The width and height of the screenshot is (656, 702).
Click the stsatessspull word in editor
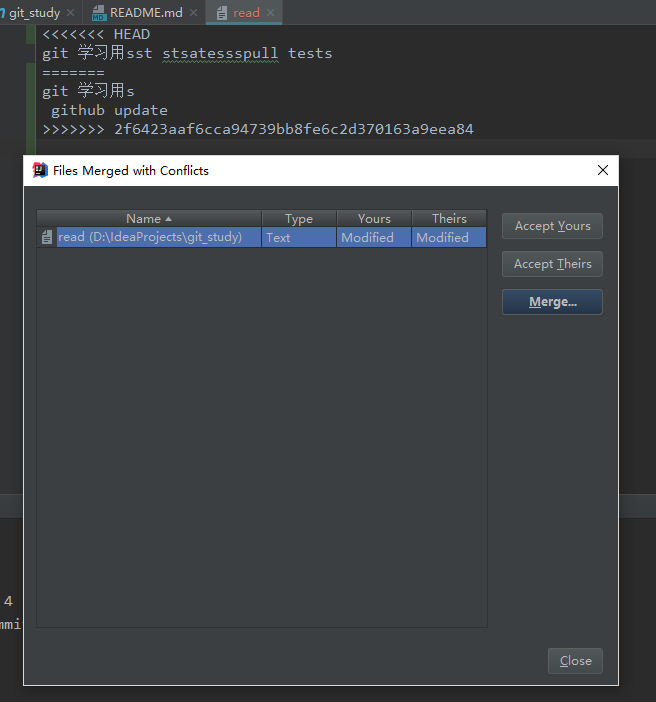220,54
